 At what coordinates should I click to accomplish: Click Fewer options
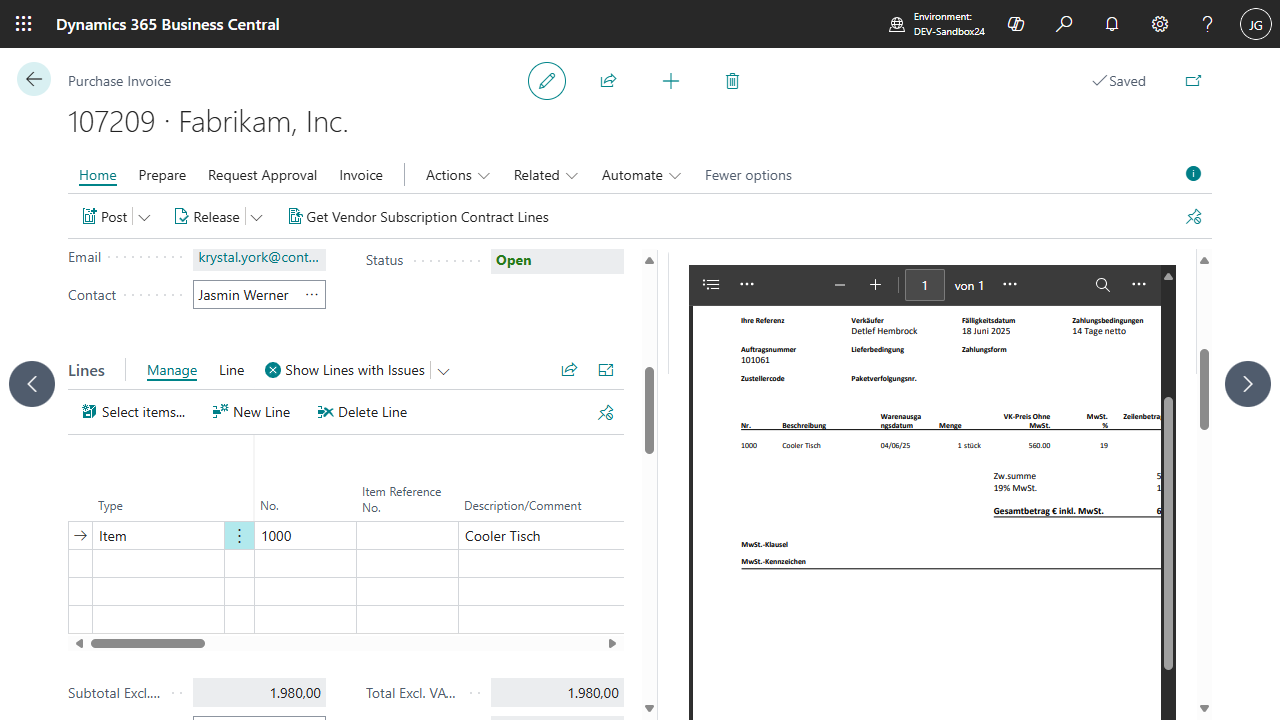pos(747,175)
